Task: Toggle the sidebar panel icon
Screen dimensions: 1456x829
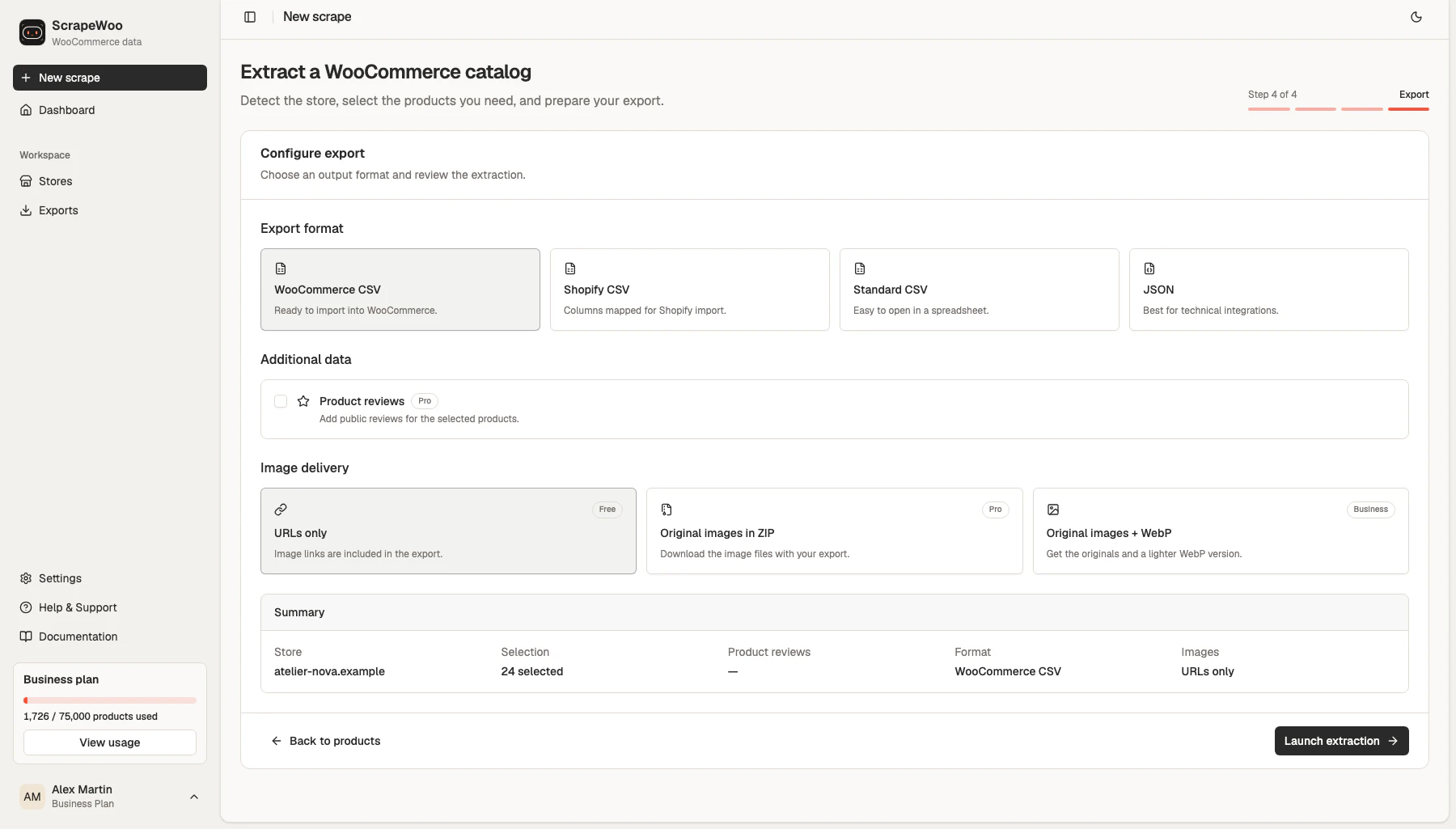Action: coord(250,17)
